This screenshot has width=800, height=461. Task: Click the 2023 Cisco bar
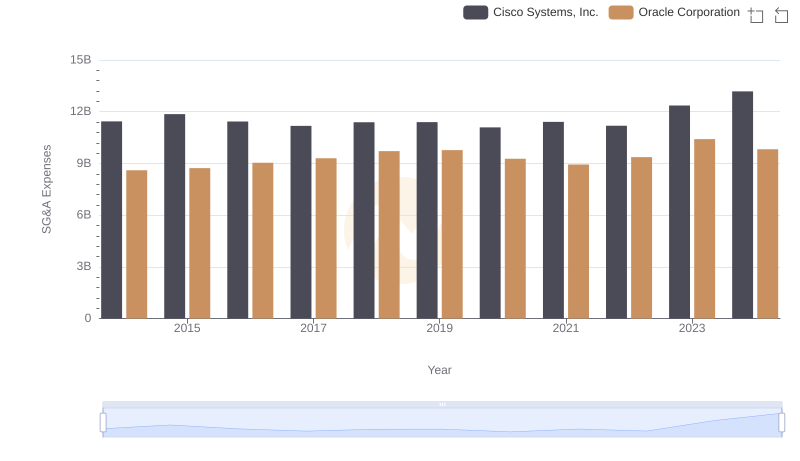click(680, 212)
